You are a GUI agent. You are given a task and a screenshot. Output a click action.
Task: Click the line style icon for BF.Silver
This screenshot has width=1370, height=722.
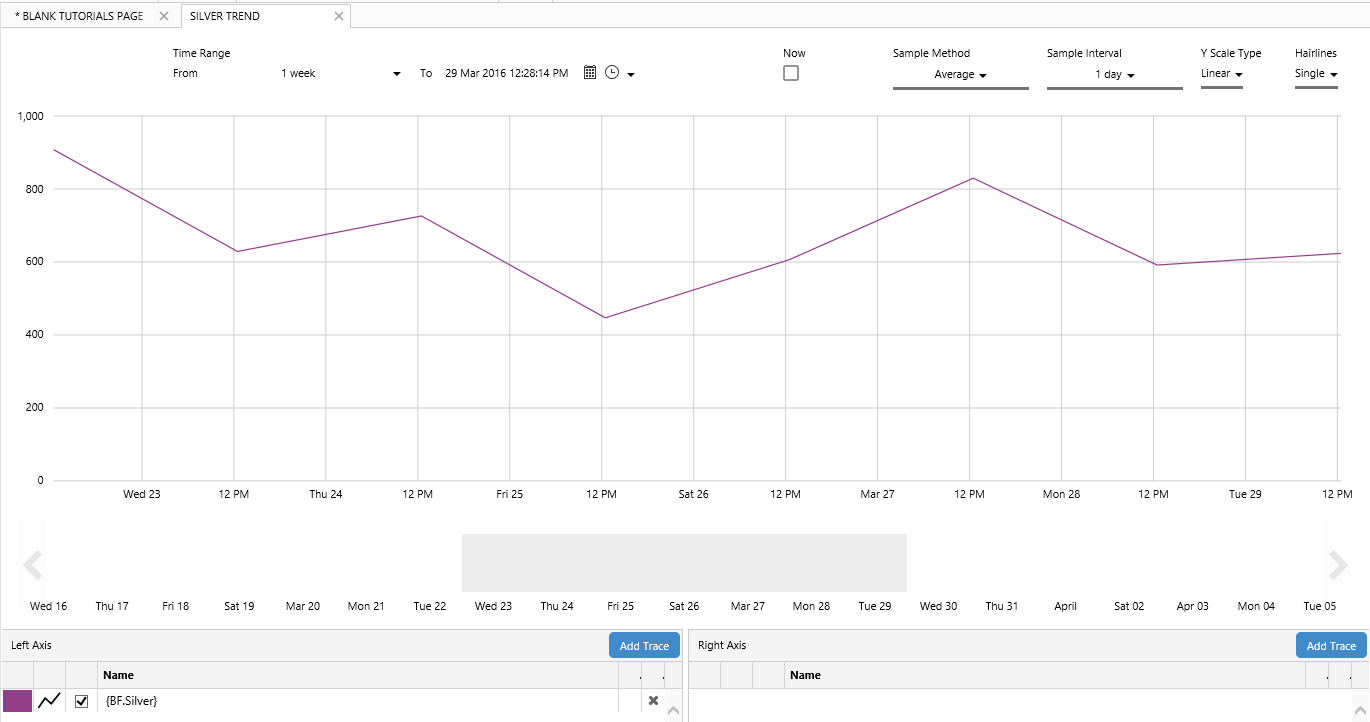coord(49,701)
